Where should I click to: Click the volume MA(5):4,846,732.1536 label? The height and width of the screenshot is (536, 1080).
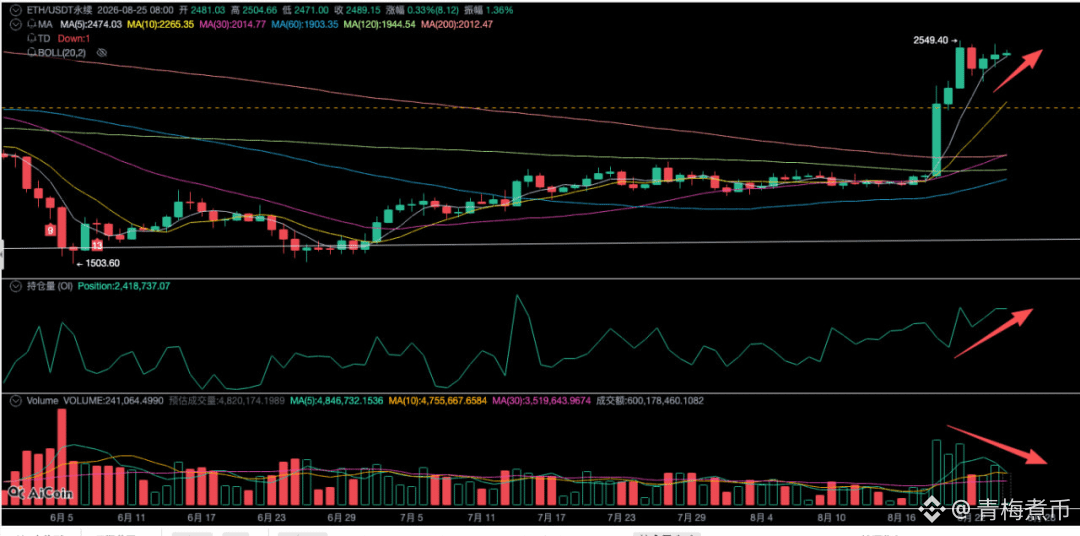tap(337, 400)
